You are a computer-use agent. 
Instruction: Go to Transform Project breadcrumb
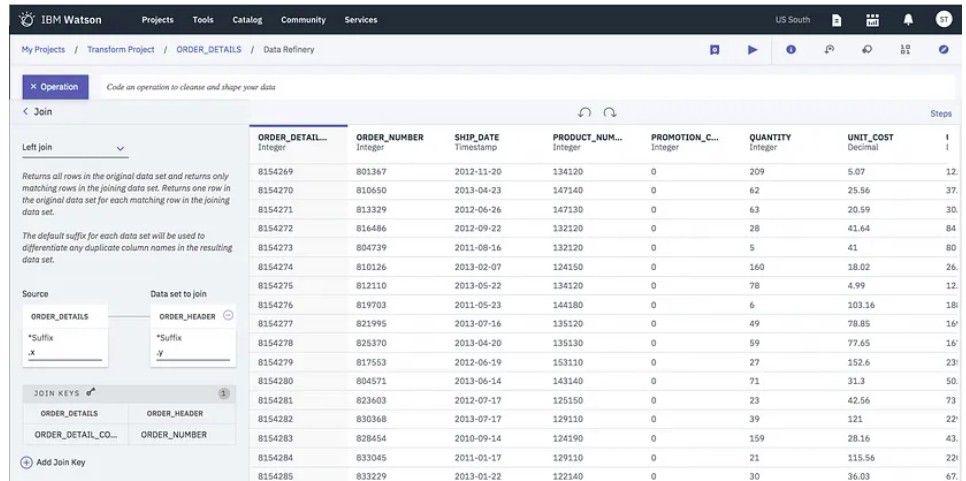click(121, 49)
